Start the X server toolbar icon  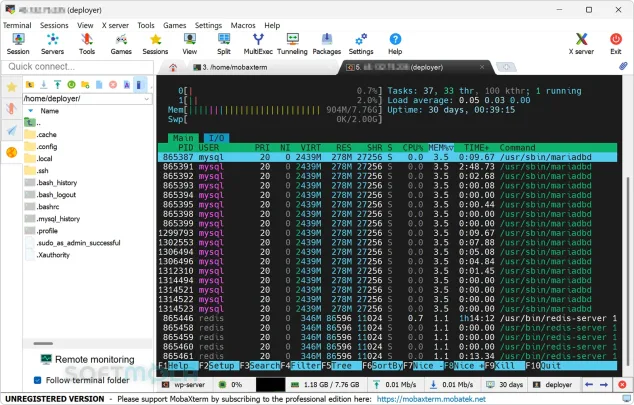point(581,44)
